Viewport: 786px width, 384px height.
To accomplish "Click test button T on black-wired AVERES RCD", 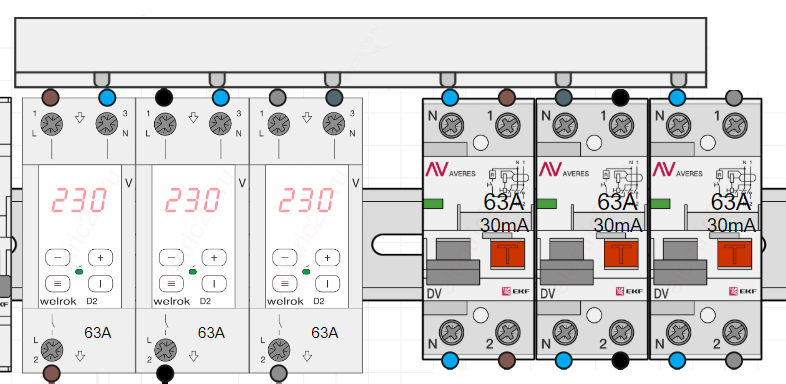I will point(621,254).
